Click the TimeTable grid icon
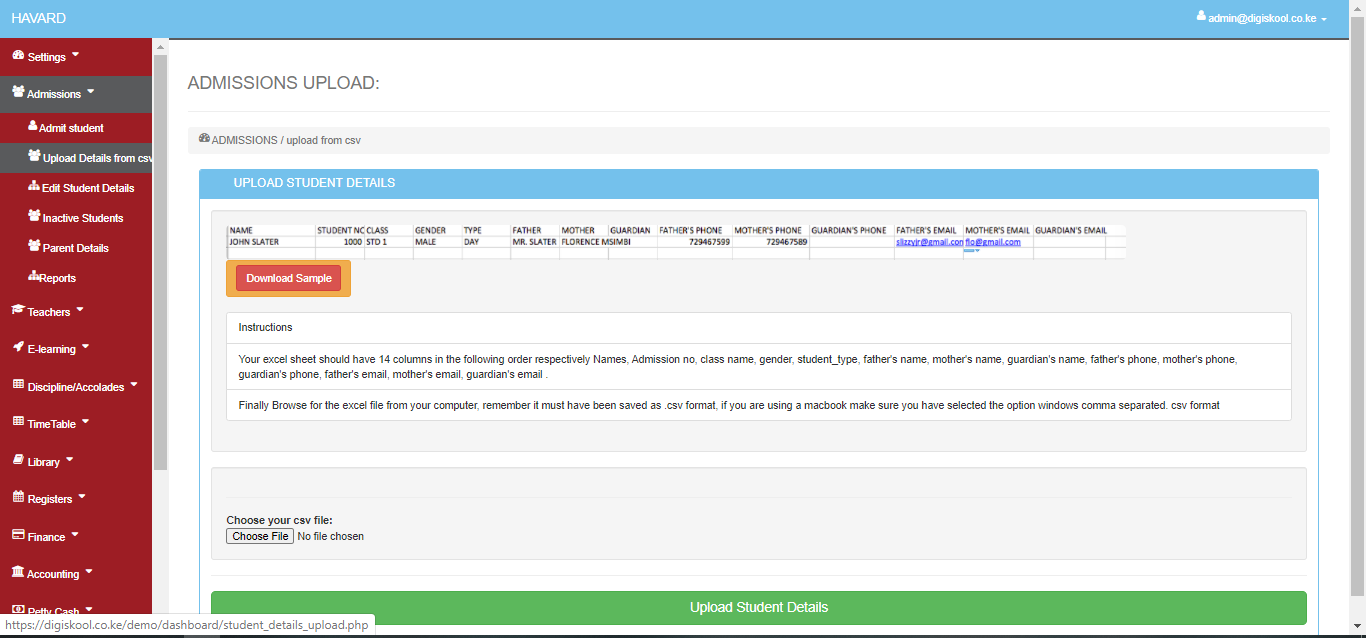Image resolution: width=1366 pixels, height=638 pixels. (x=18, y=423)
